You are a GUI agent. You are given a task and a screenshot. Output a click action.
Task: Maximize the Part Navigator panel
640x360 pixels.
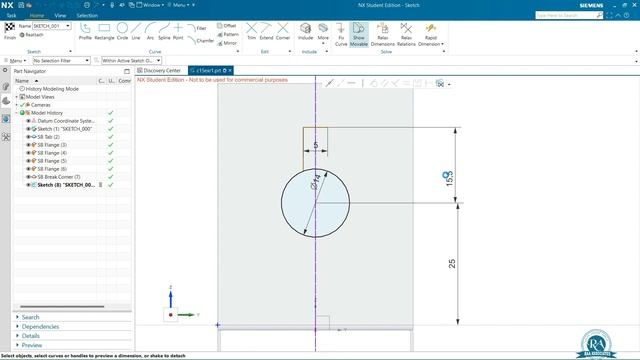(x=127, y=71)
